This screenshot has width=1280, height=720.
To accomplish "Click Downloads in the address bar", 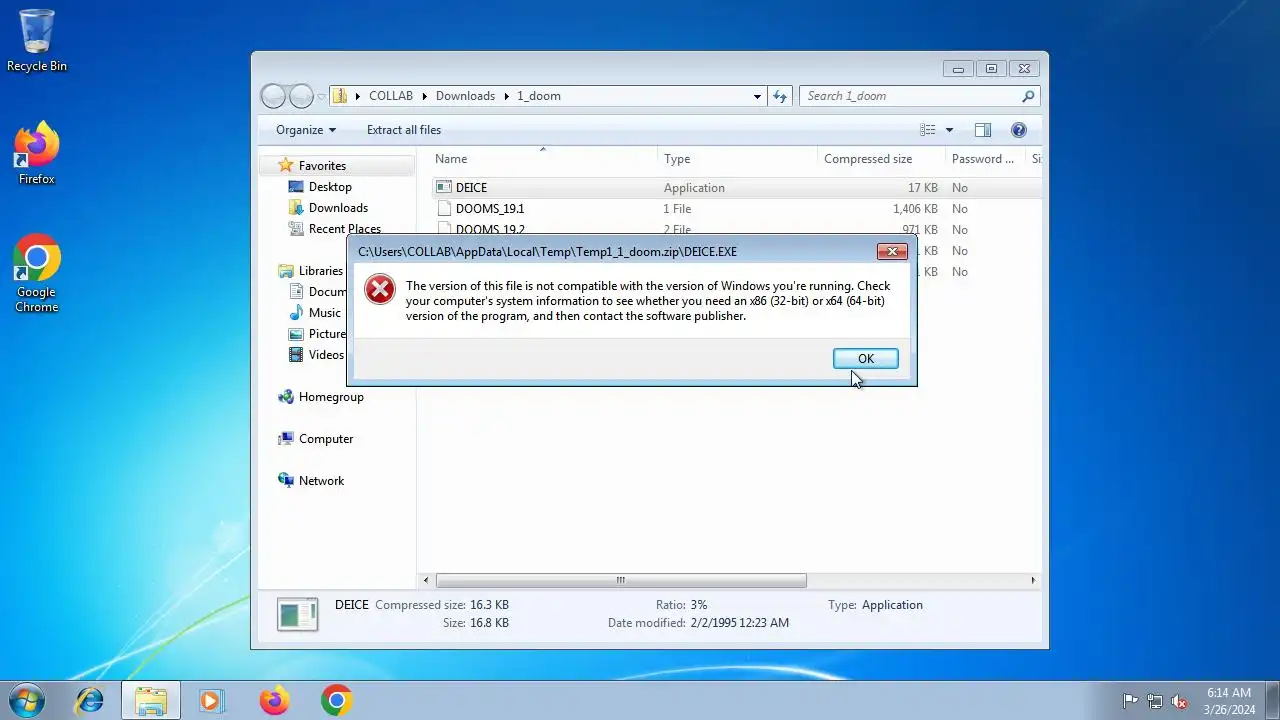I will click(x=465, y=96).
